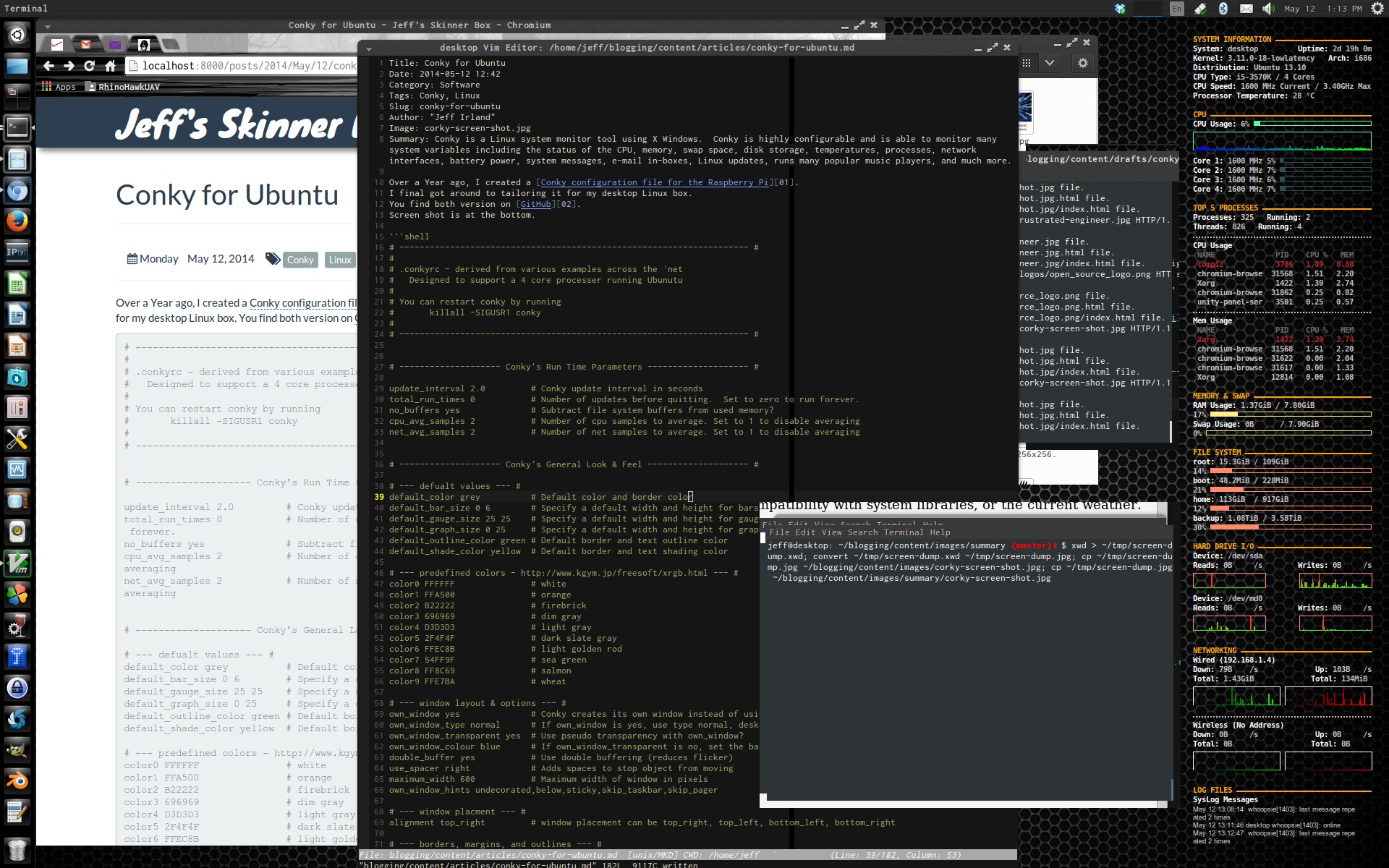The height and width of the screenshot is (868, 1389).
Task: Open Ubuntu Software Center launcher icon
Action: 17,377
